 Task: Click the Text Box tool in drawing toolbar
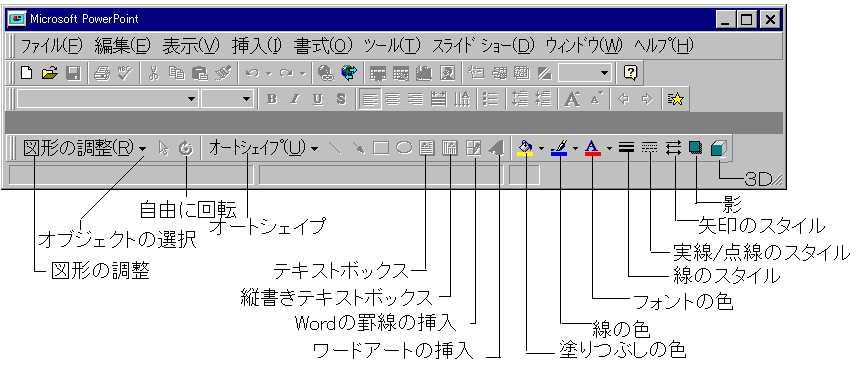coord(427,148)
